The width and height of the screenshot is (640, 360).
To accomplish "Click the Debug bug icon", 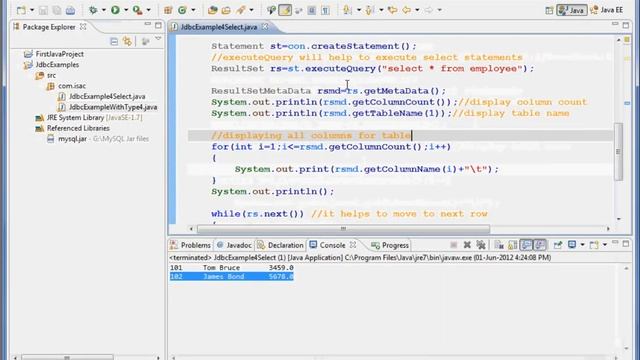I will [93, 10].
